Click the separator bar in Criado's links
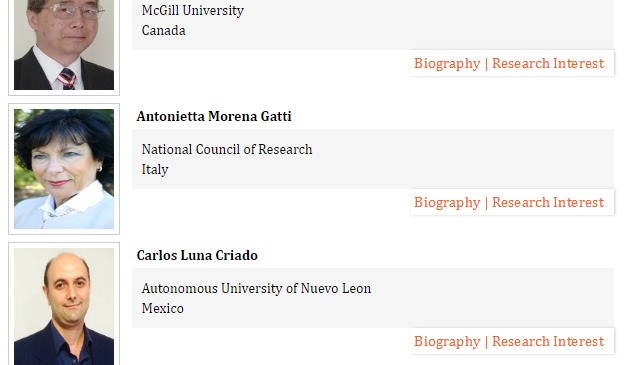 coord(486,342)
